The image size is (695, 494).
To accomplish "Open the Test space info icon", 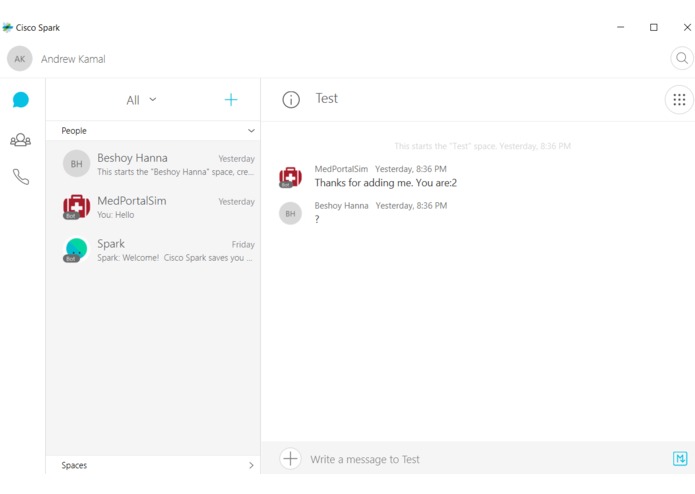I will pos(291,100).
